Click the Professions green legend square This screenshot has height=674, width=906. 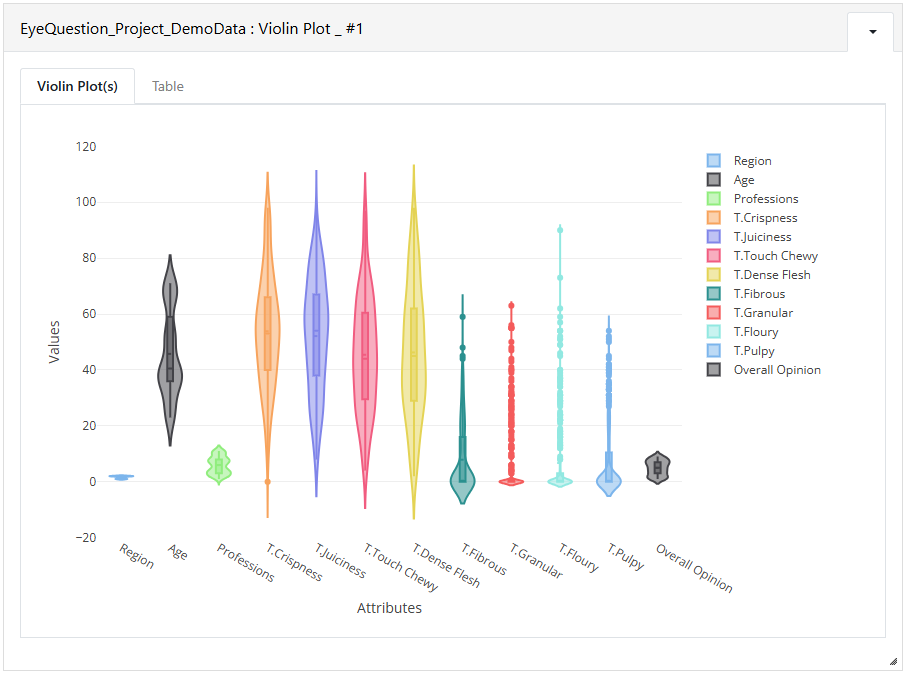point(714,199)
